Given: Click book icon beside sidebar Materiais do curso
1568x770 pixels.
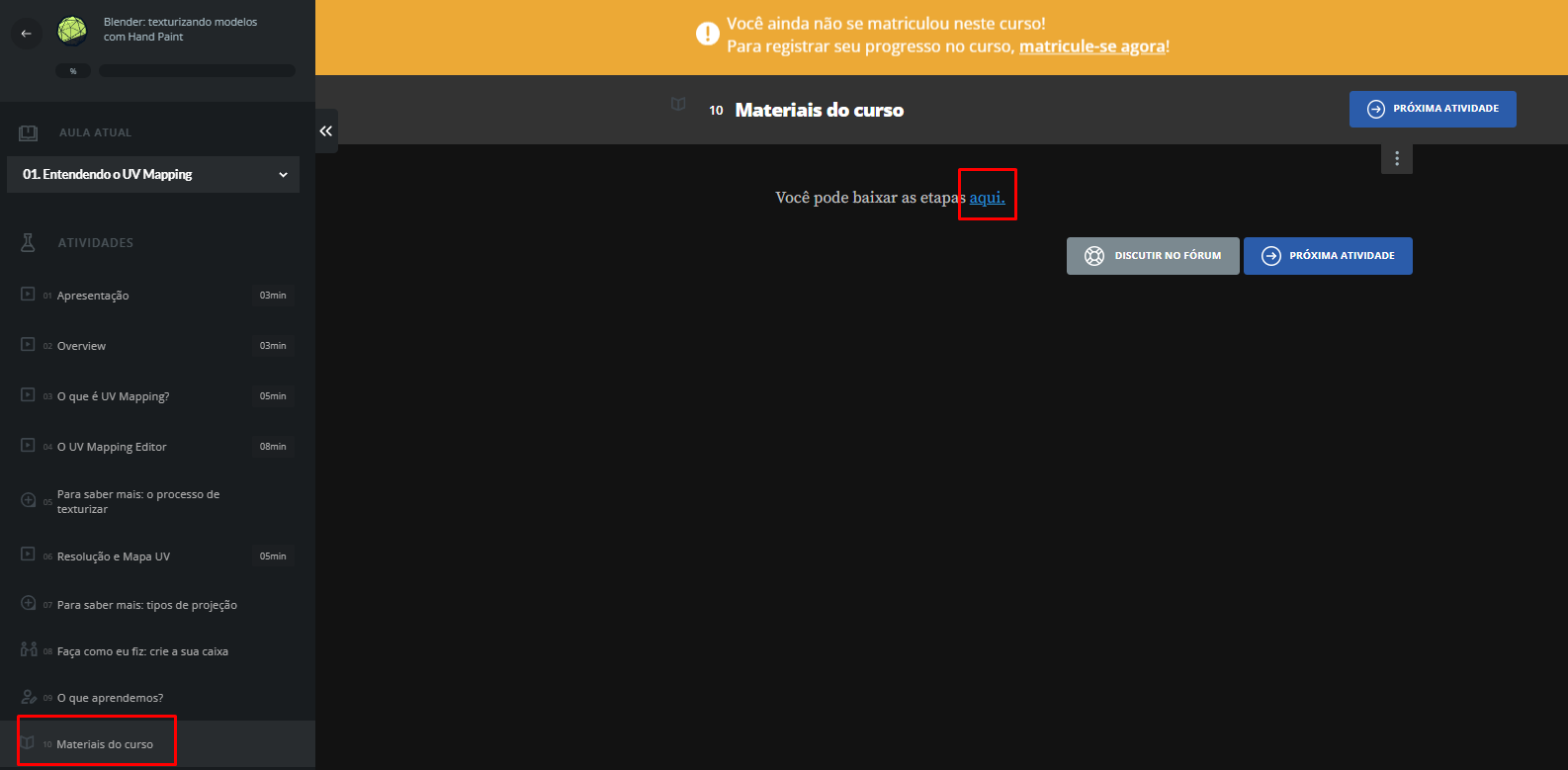Looking at the screenshot, I should click(28, 743).
